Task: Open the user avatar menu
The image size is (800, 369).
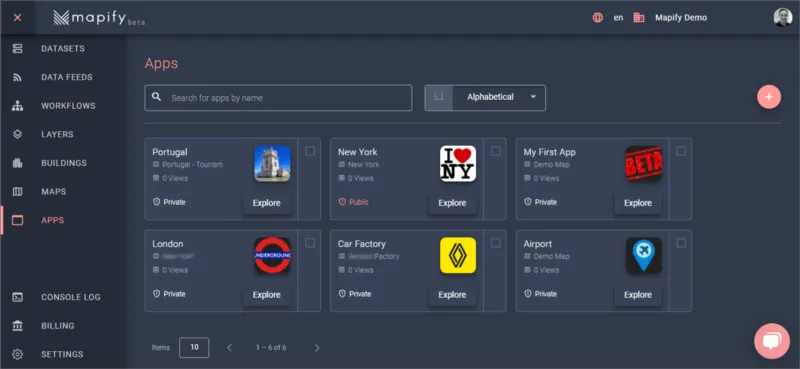Action: pos(783,17)
